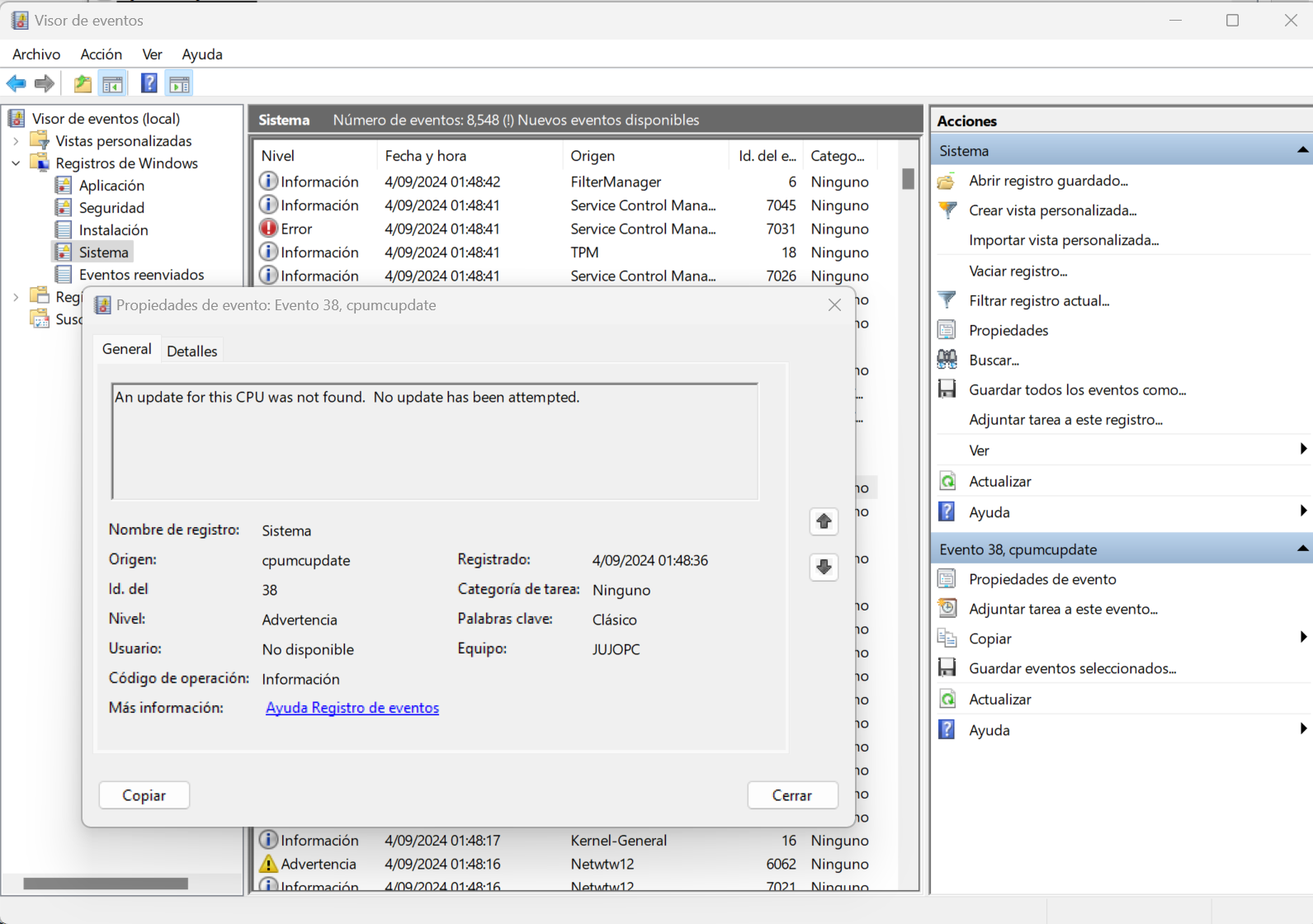The width and height of the screenshot is (1313, 924).
Task: Sort events by Fecha y hora column
Action: 470,156
